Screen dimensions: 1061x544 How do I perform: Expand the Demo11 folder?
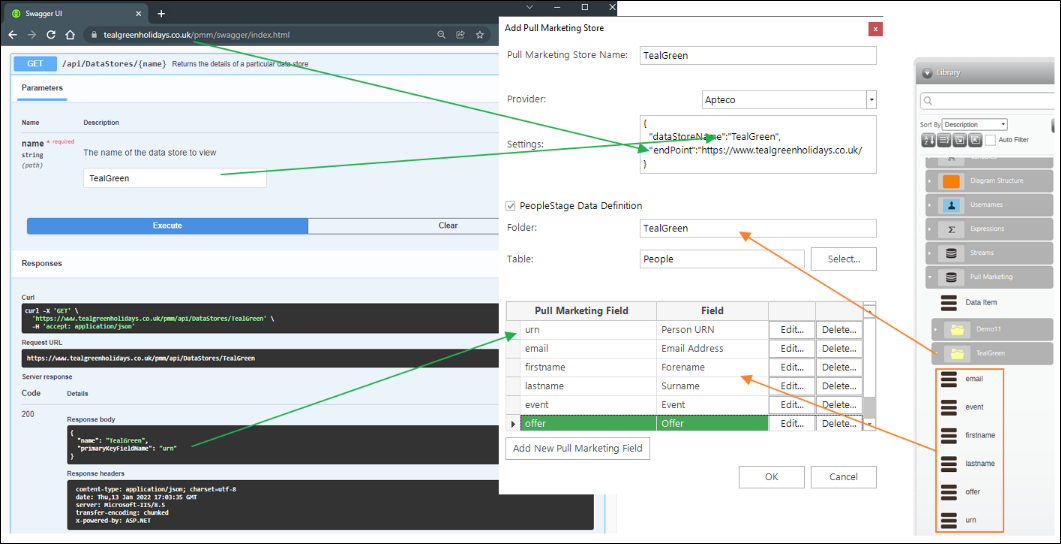pyautogui.click(x=936, y=330)
